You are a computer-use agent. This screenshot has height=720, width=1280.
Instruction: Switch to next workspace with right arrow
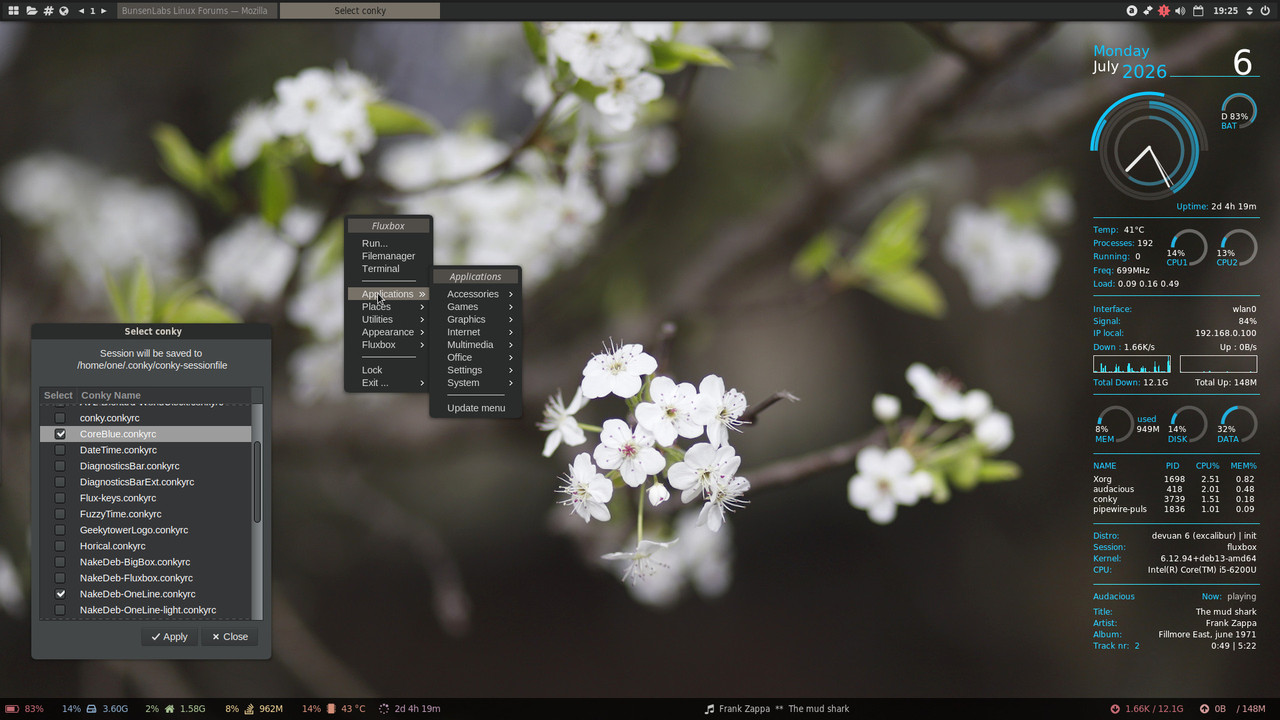[103, 10]
